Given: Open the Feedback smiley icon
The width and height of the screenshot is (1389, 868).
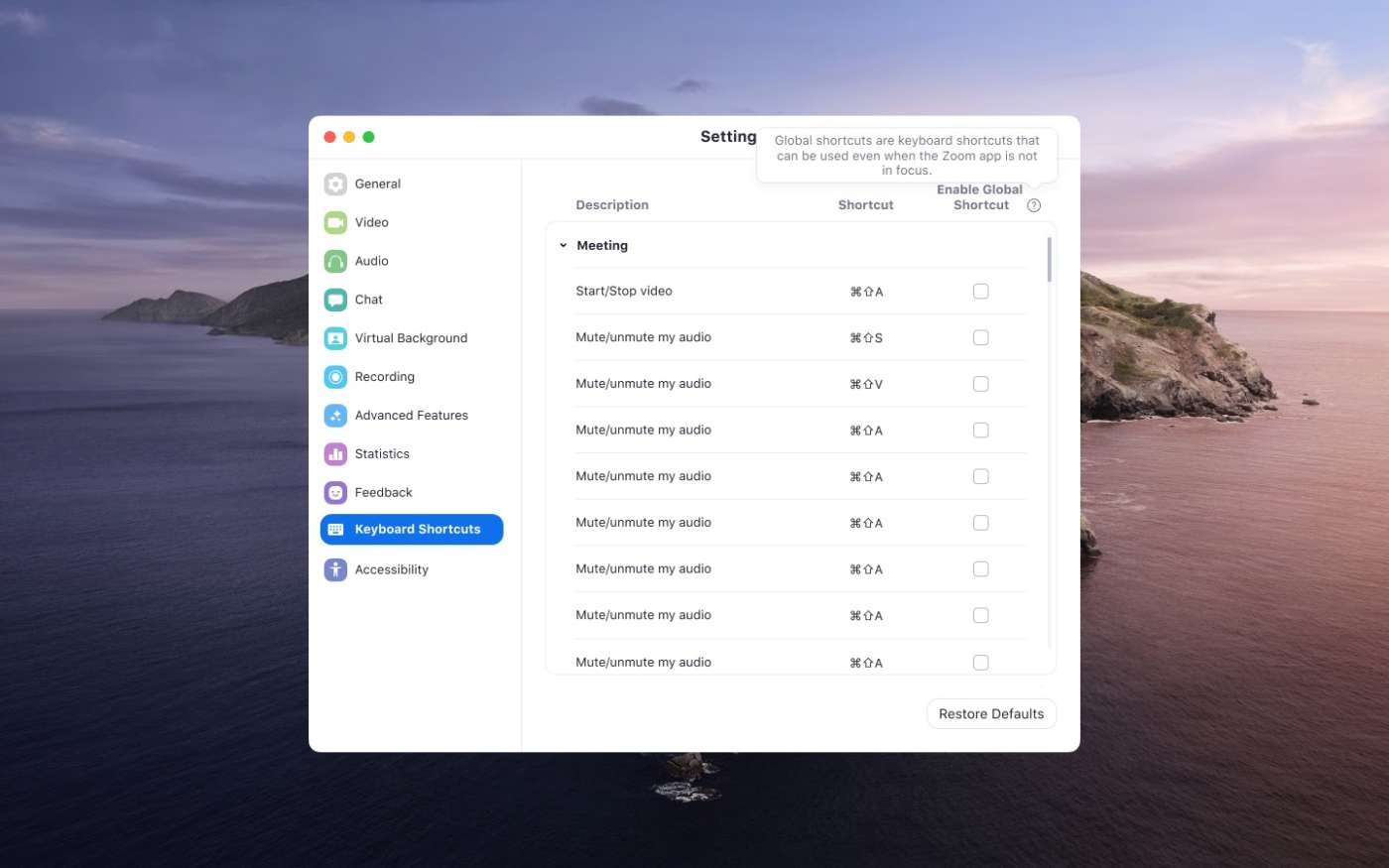Looking at the screenshot, I should coord(335,493).
